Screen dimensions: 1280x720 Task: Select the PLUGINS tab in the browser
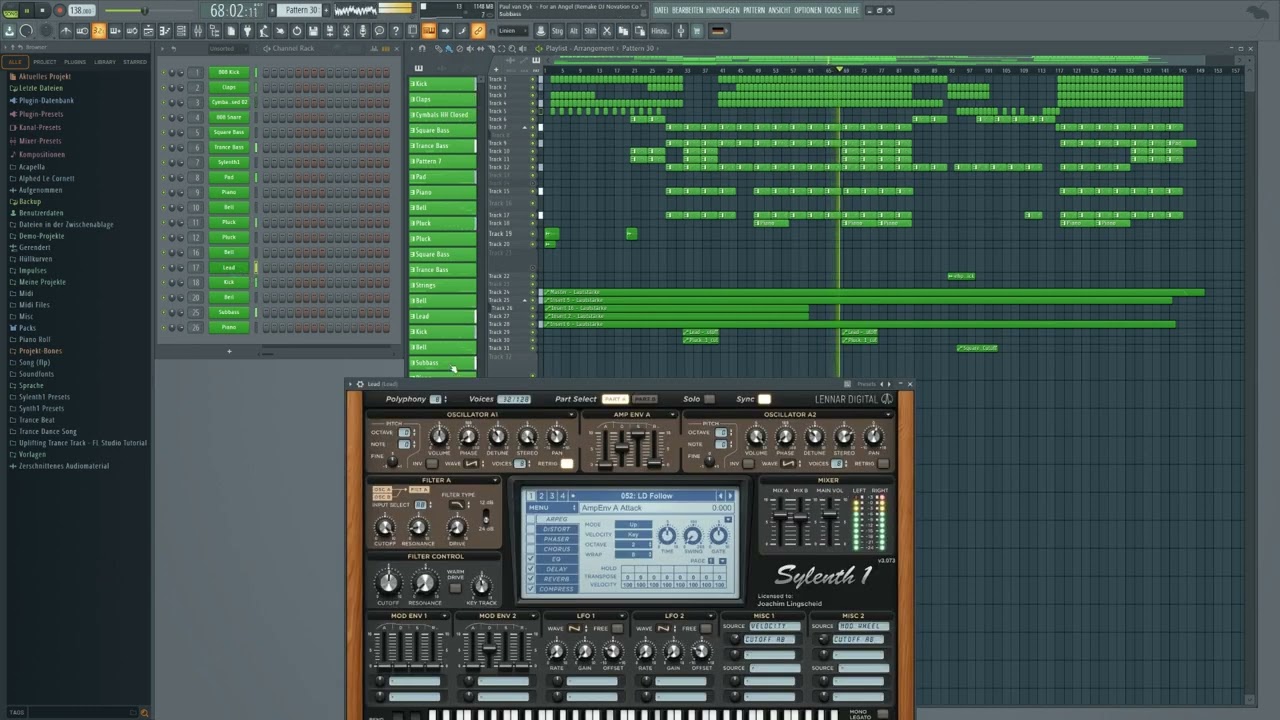[75, 62]
